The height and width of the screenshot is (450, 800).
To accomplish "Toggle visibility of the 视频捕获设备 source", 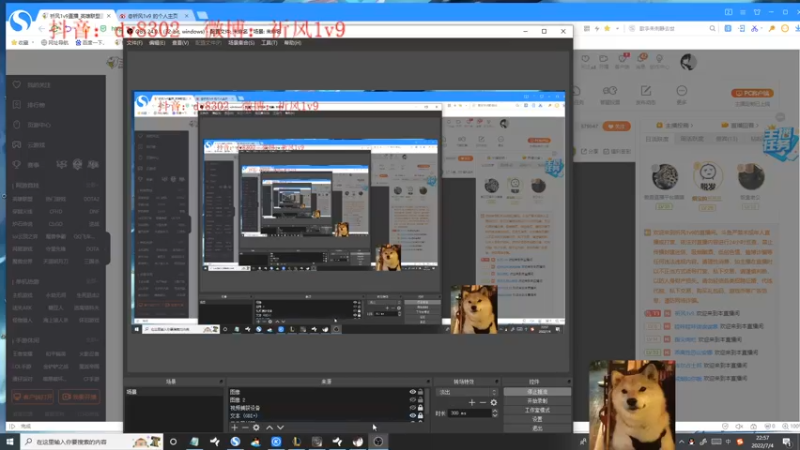I will [413, 408].
